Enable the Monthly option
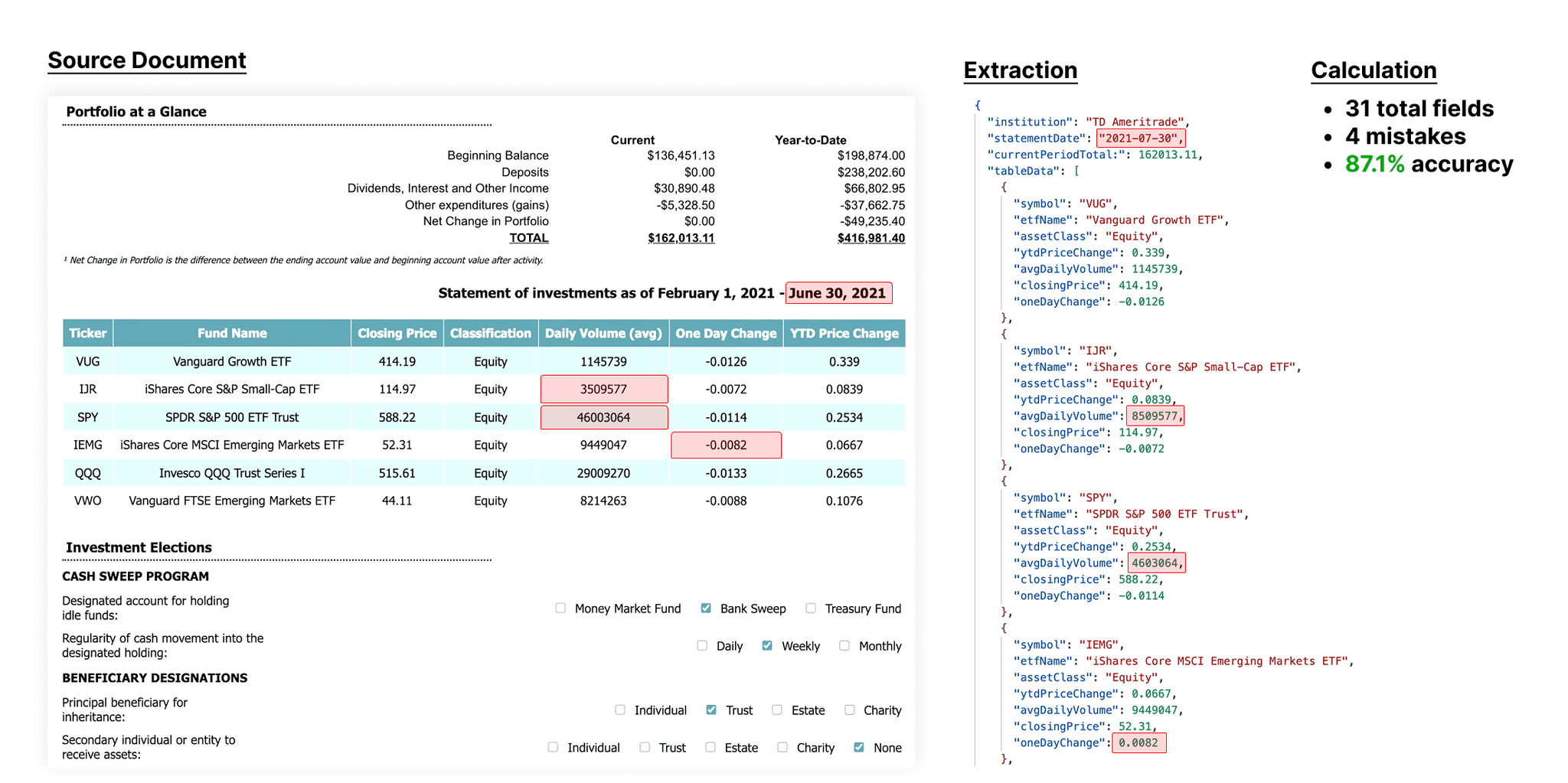This screenshot has width=1568, height=783. (x=844, y=645)
